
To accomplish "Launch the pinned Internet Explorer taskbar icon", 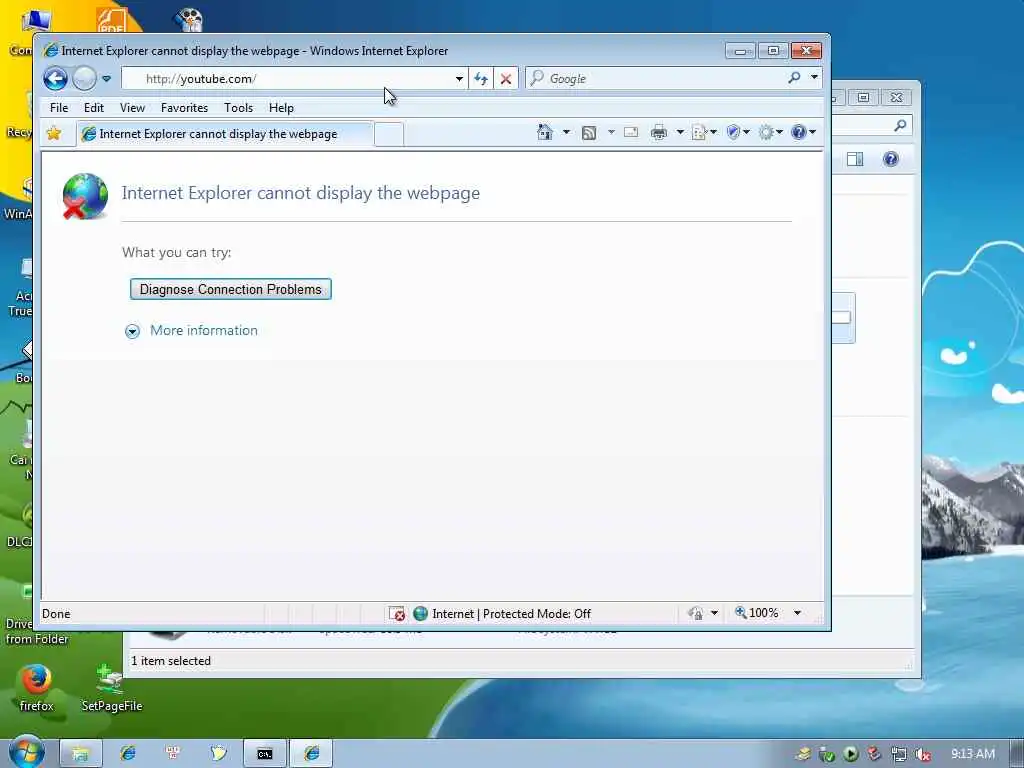I will [x=128, y=754].
